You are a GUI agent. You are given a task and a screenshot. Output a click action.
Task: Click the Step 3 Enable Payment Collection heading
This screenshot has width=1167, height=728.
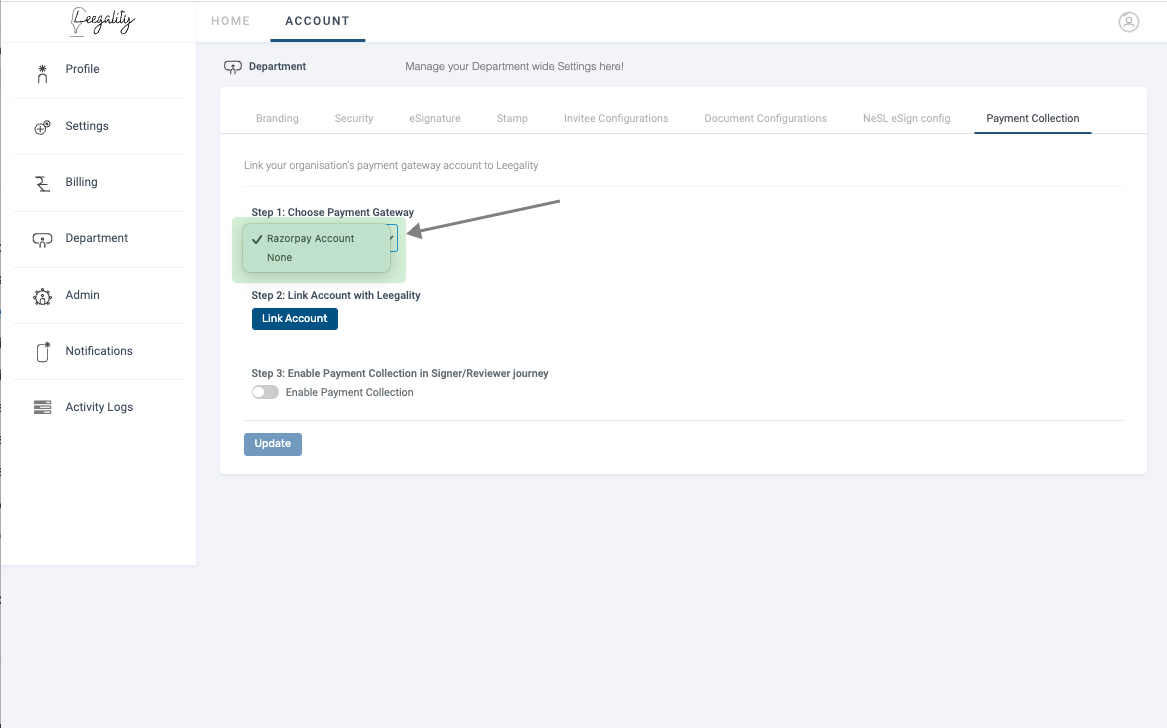point(400,374)
